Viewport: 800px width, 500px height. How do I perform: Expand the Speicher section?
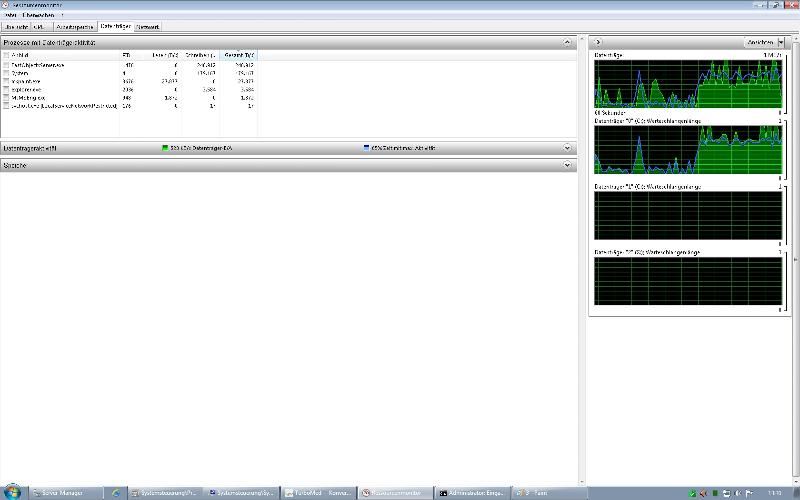pos(567,165)
